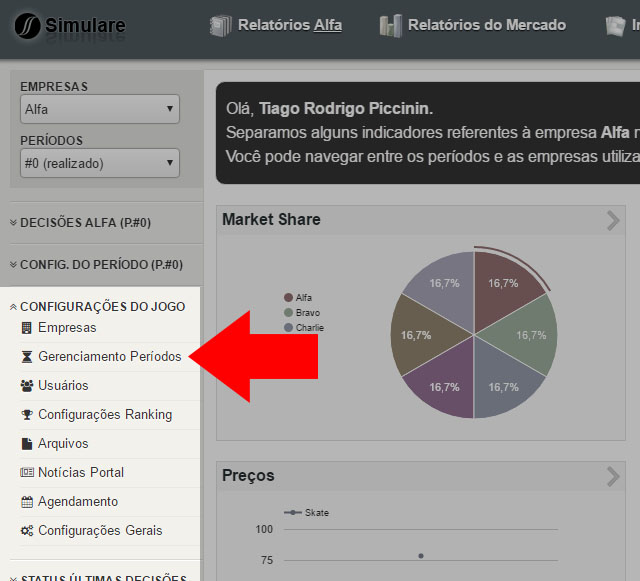Open the Arquivos page

pos(63,443)
